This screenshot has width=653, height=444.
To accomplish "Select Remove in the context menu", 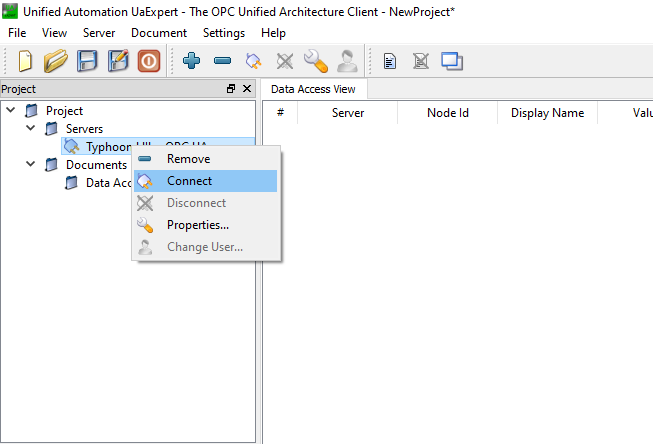I will tap(188, 159).
